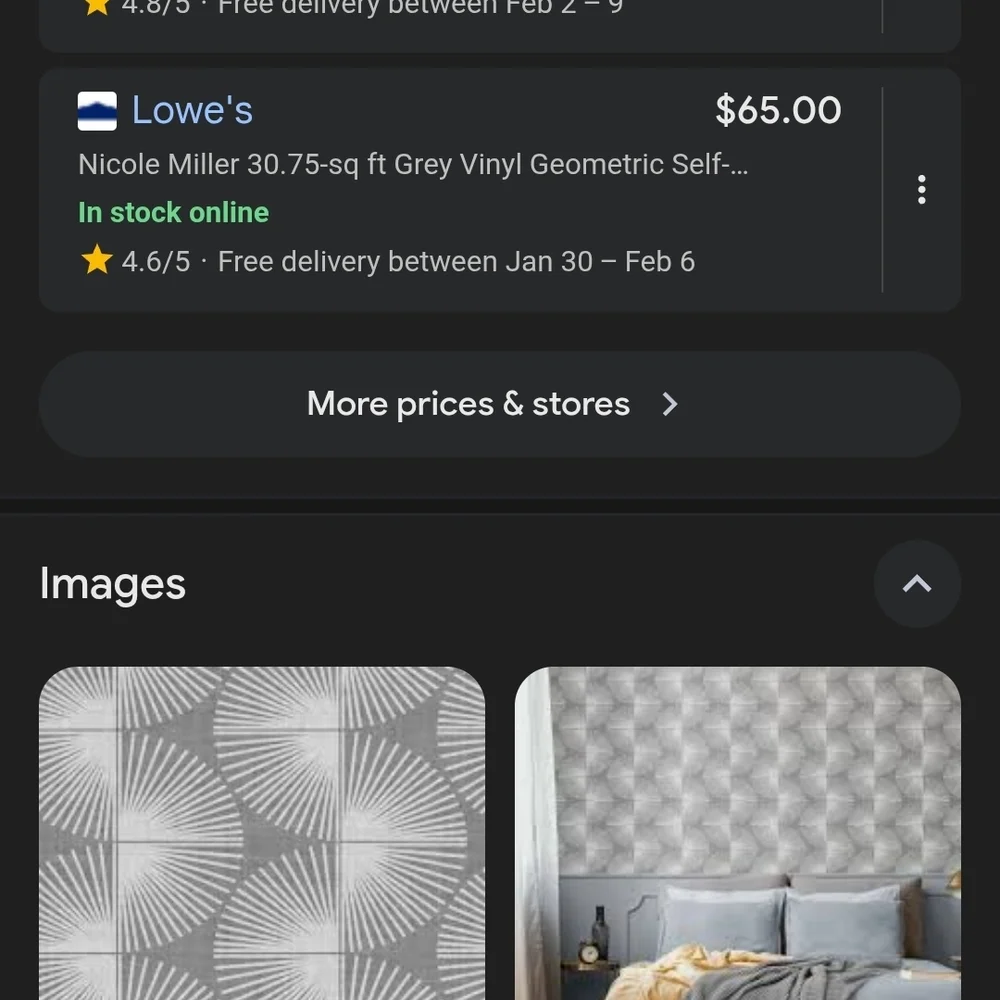Open the Nicole Miller Grey Vinyl Geometric listing
Viewport: 1000px width, 1000px height.
(413, 165)
